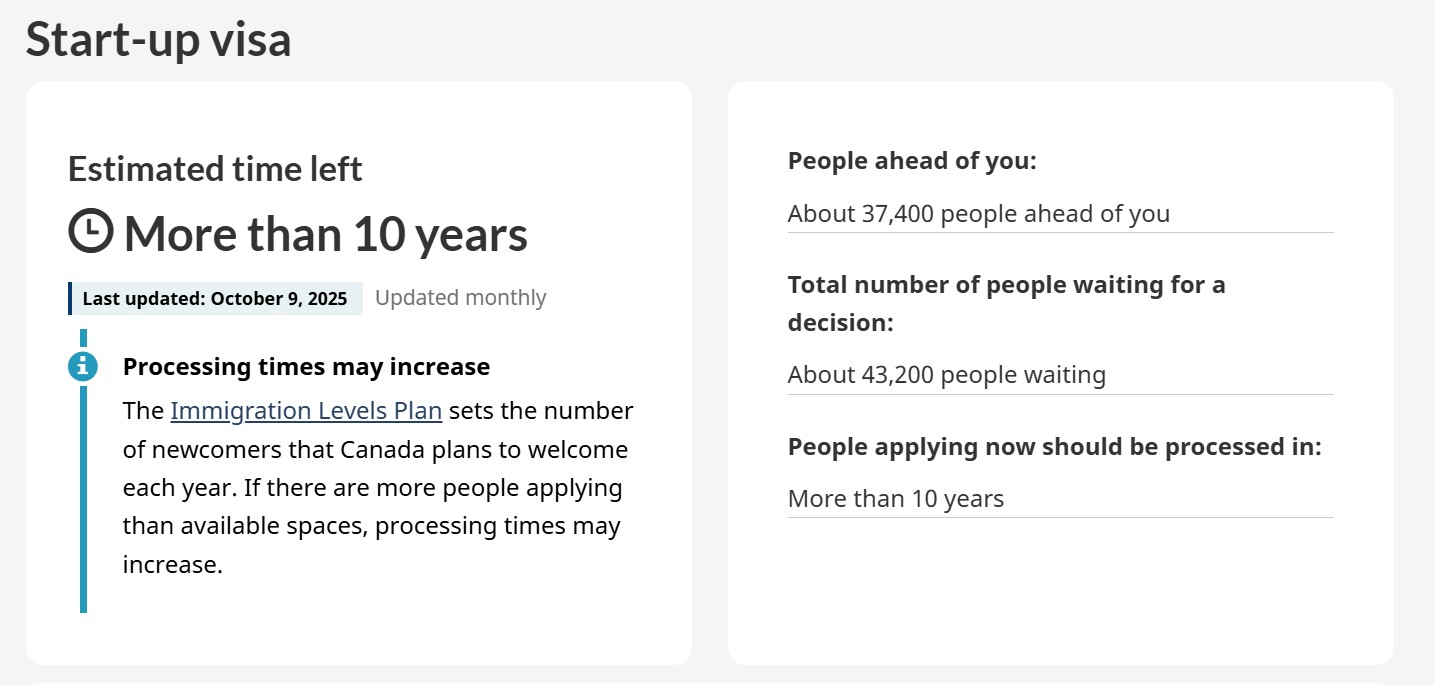Click the "Estimated time left" heading
The image size is (1435, 685).
pos(215,169)
